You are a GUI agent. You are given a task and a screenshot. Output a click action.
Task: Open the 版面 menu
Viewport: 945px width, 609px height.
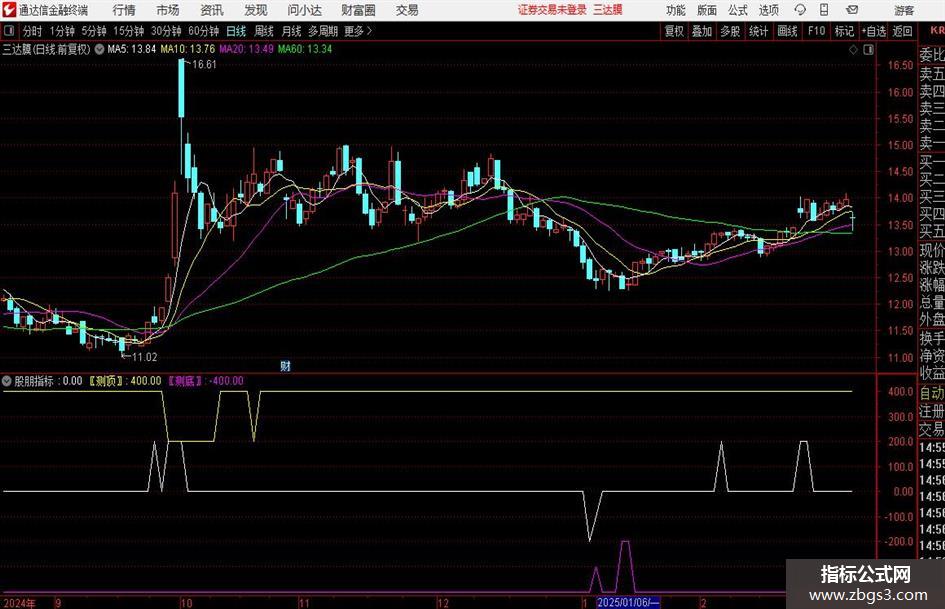pyautogui.click(x=706, y=10)
